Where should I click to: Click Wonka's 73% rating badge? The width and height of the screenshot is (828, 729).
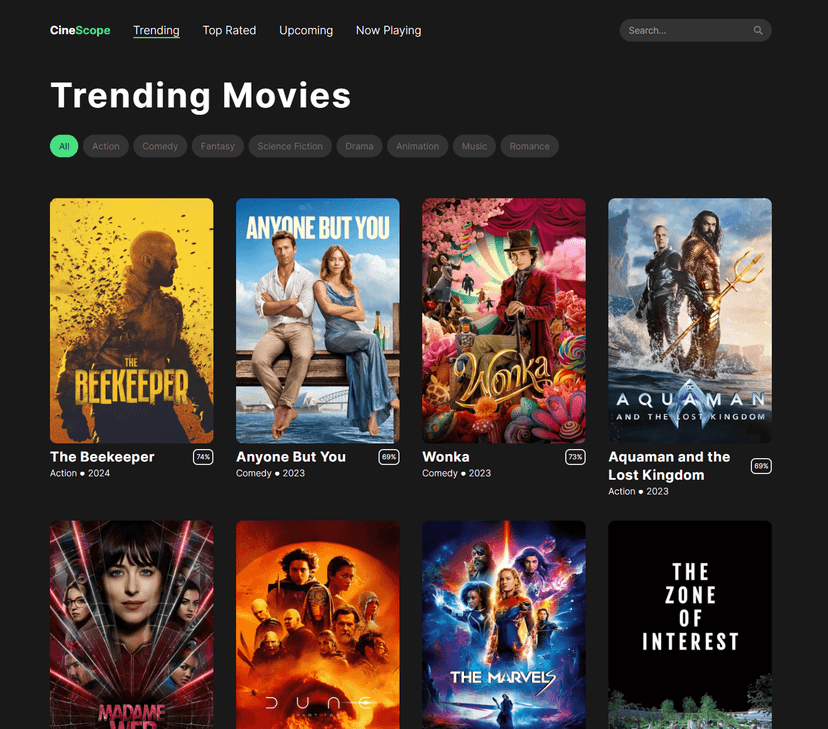click(575, 457)
